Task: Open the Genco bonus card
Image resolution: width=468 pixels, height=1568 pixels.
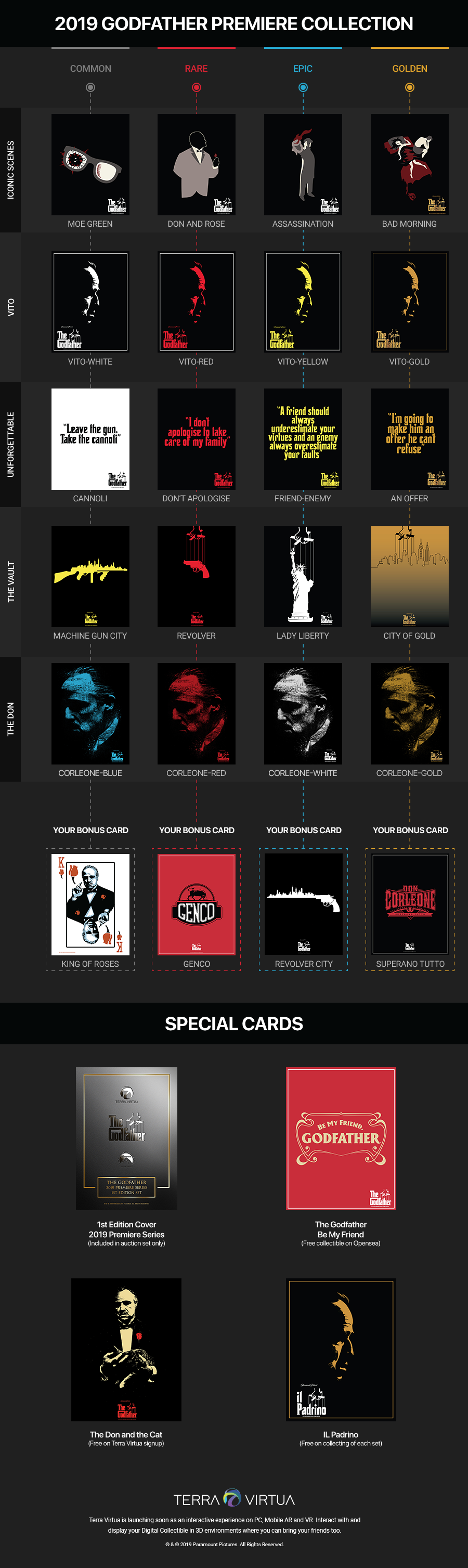Action: (197, 904)
